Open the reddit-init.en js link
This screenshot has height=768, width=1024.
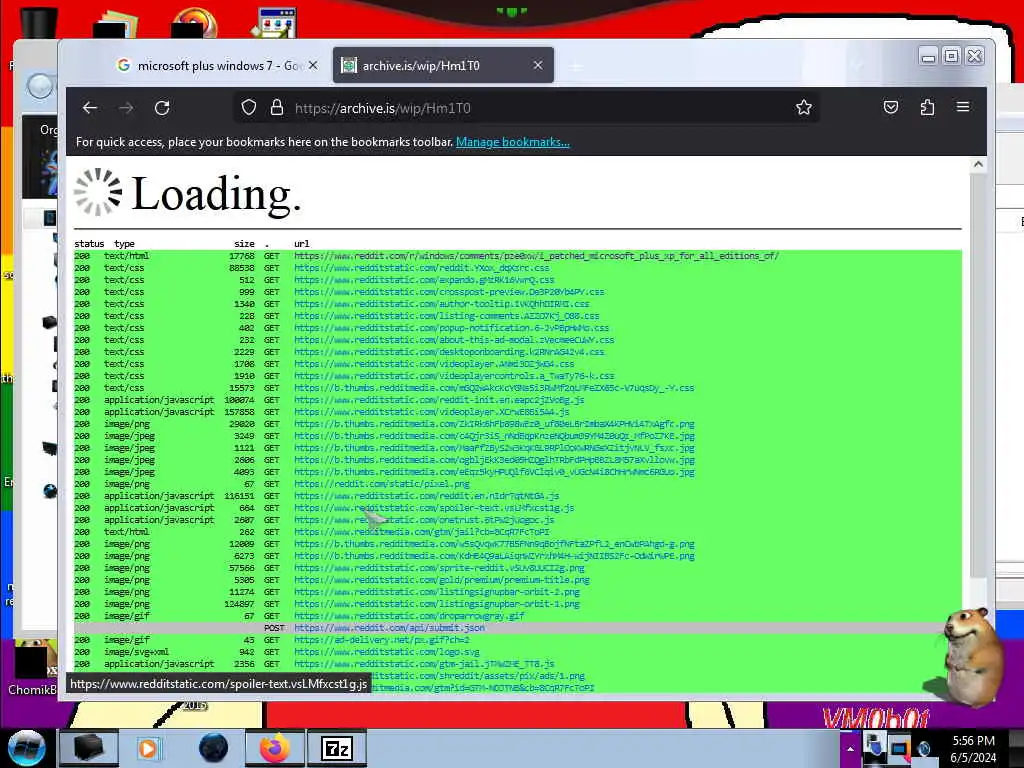click(x=439, y=400)
